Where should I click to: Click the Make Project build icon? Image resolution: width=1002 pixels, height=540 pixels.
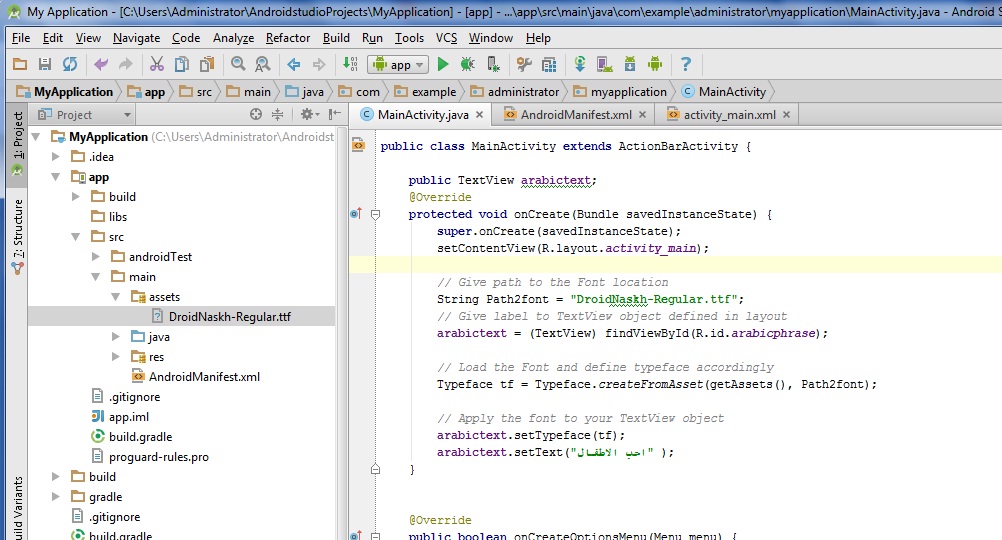coord(349,64)
